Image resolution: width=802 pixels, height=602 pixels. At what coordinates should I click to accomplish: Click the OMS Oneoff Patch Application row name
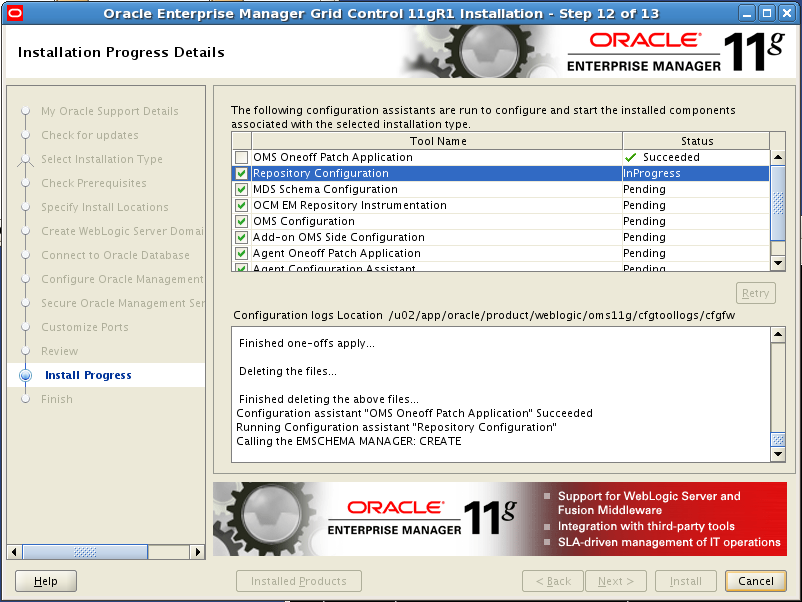coord(333,158)
